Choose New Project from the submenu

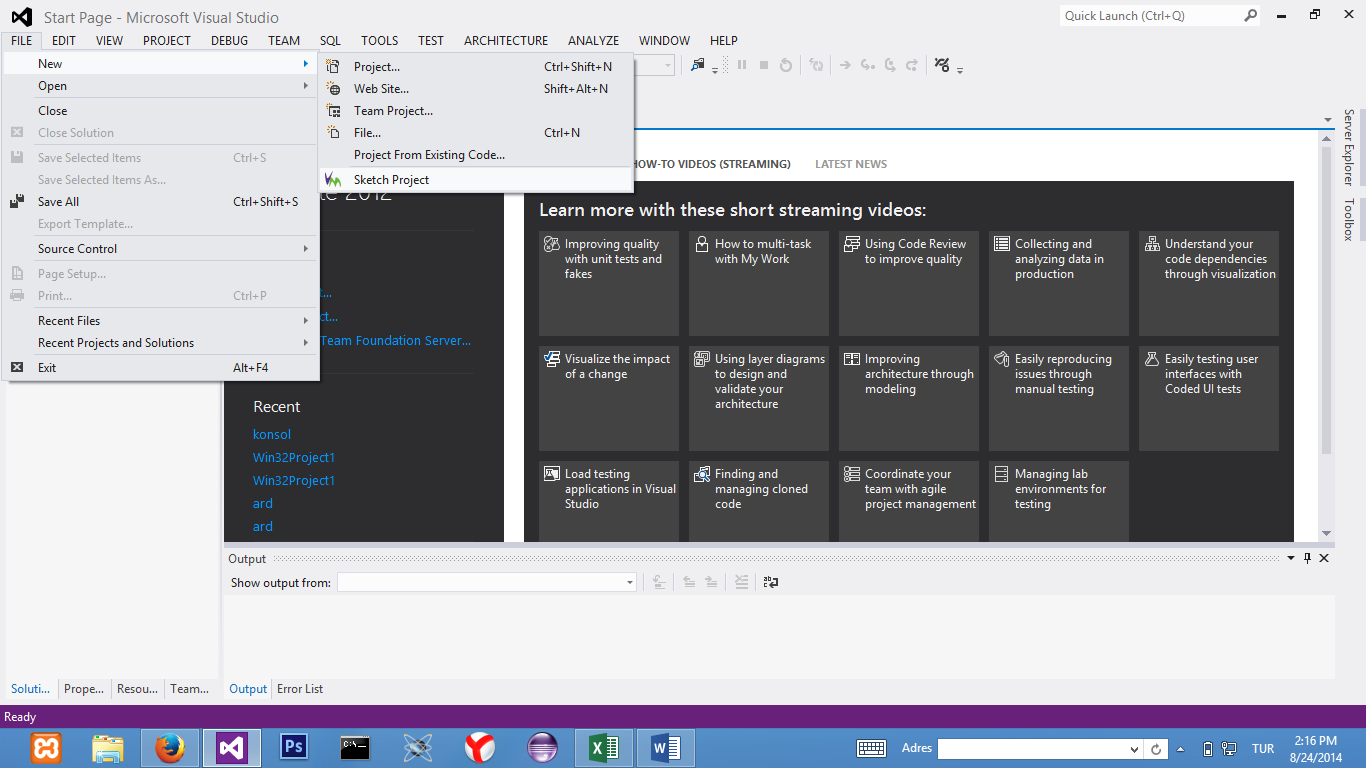476,67
